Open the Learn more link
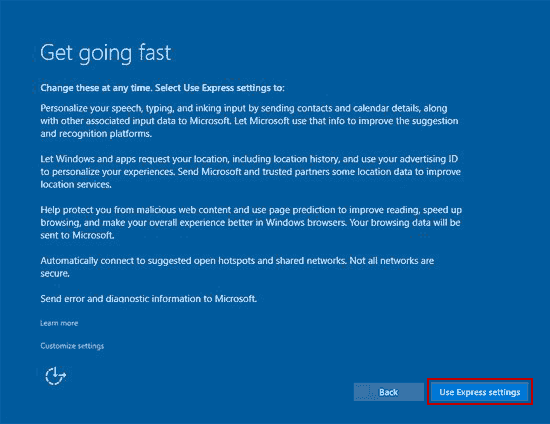550x424 pixels. (x=59, y=323)
